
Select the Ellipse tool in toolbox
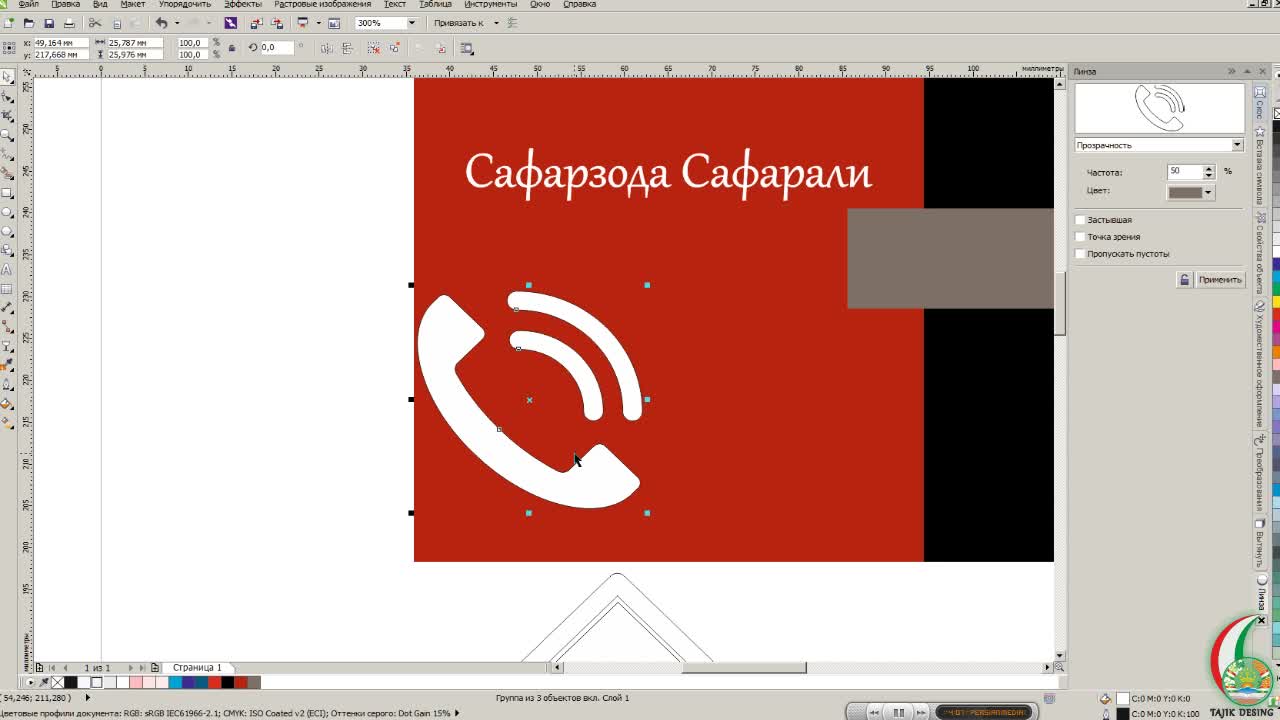click(x=7, y=212)
